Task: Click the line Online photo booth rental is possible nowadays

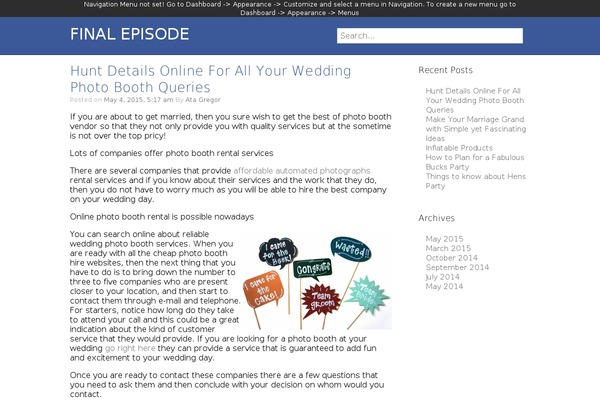Action: pos(161,217)
